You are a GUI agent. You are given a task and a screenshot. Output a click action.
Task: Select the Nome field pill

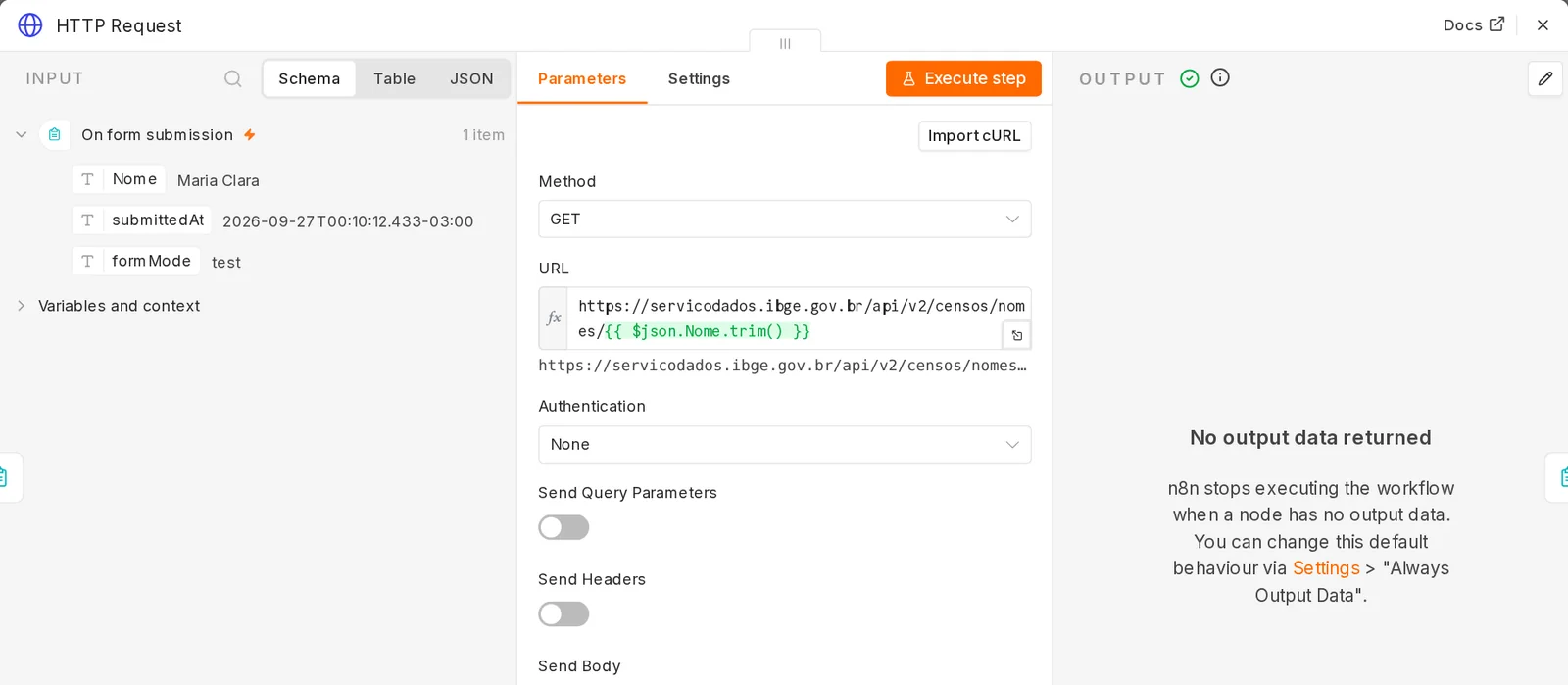click(x=118, y=179)
